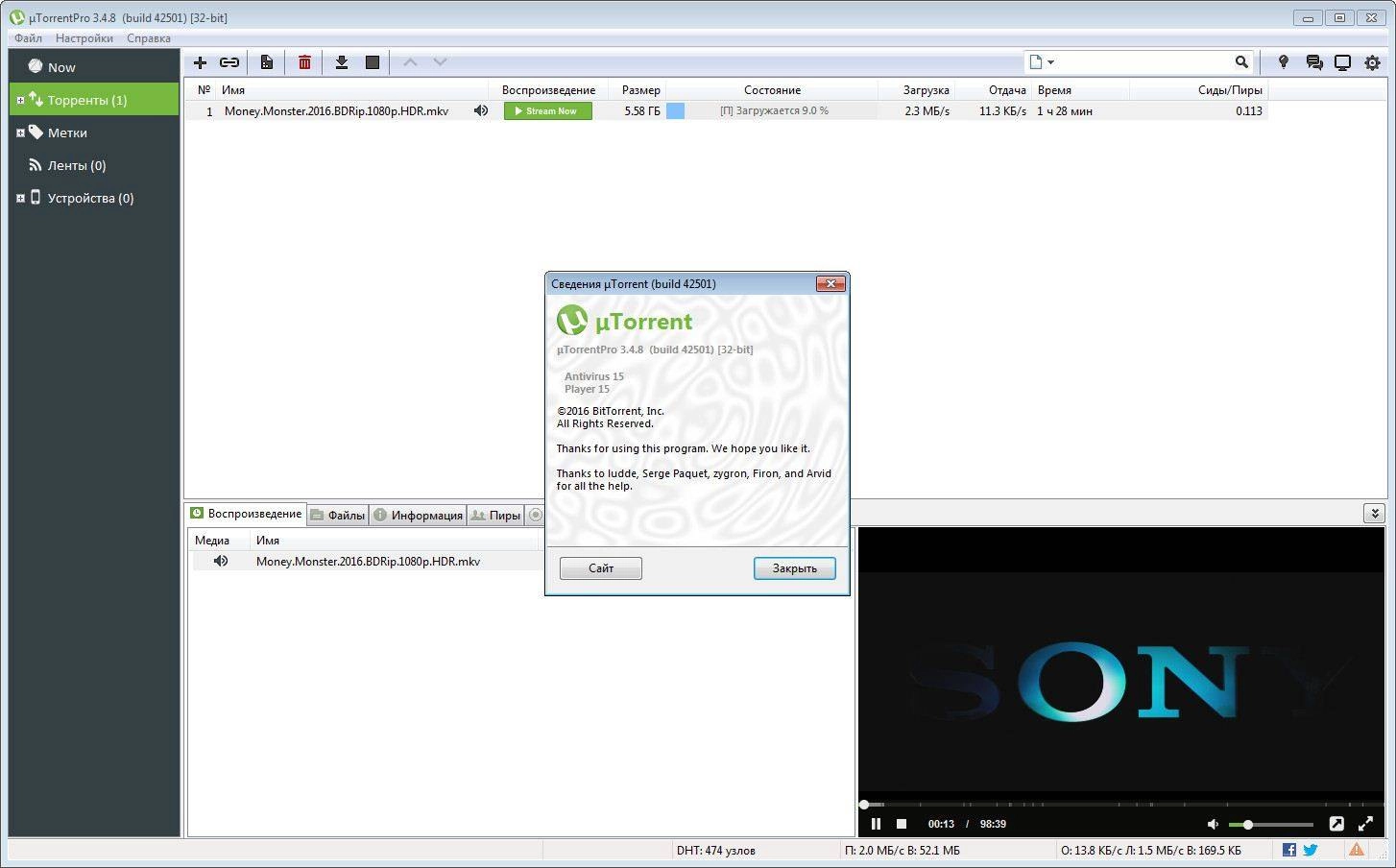Switch to the Файлы tab
Screen dimensions: 1396x868
[338, 516]
